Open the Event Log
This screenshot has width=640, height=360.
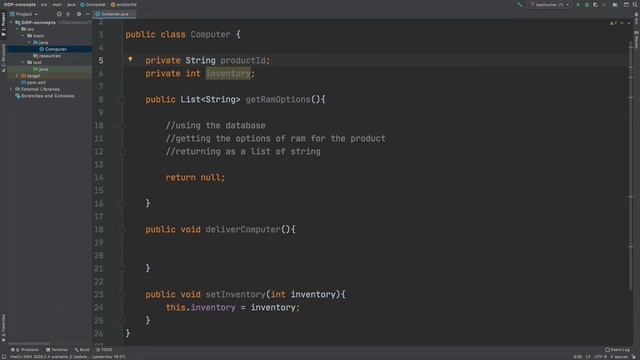[x=618, y=350]
